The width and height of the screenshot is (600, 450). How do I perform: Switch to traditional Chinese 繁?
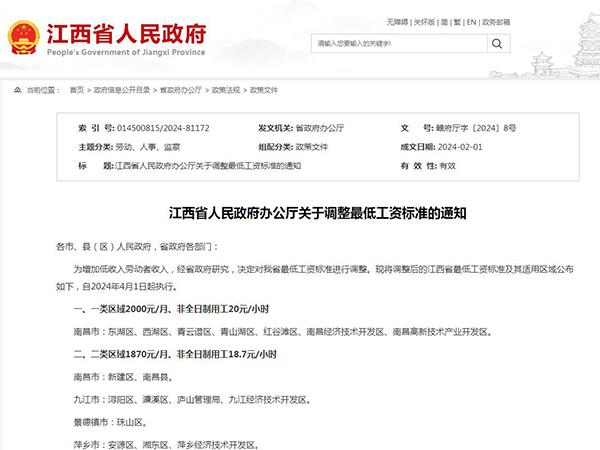pos(458,20)
